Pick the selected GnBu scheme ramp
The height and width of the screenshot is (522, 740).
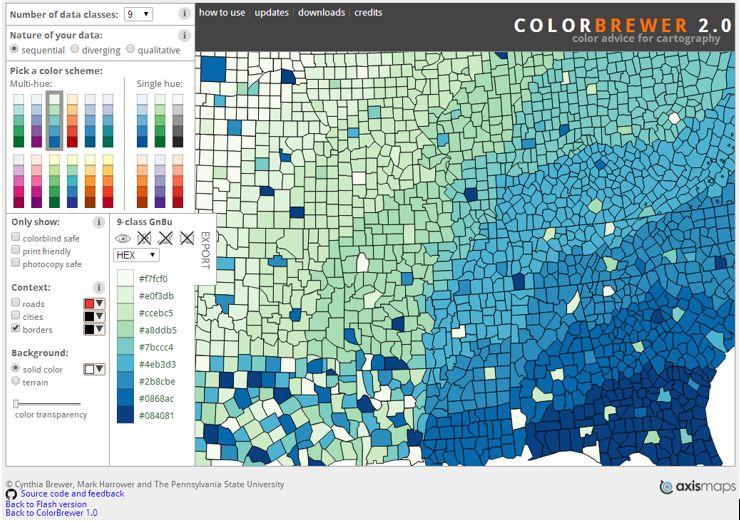tap(54, 121)
